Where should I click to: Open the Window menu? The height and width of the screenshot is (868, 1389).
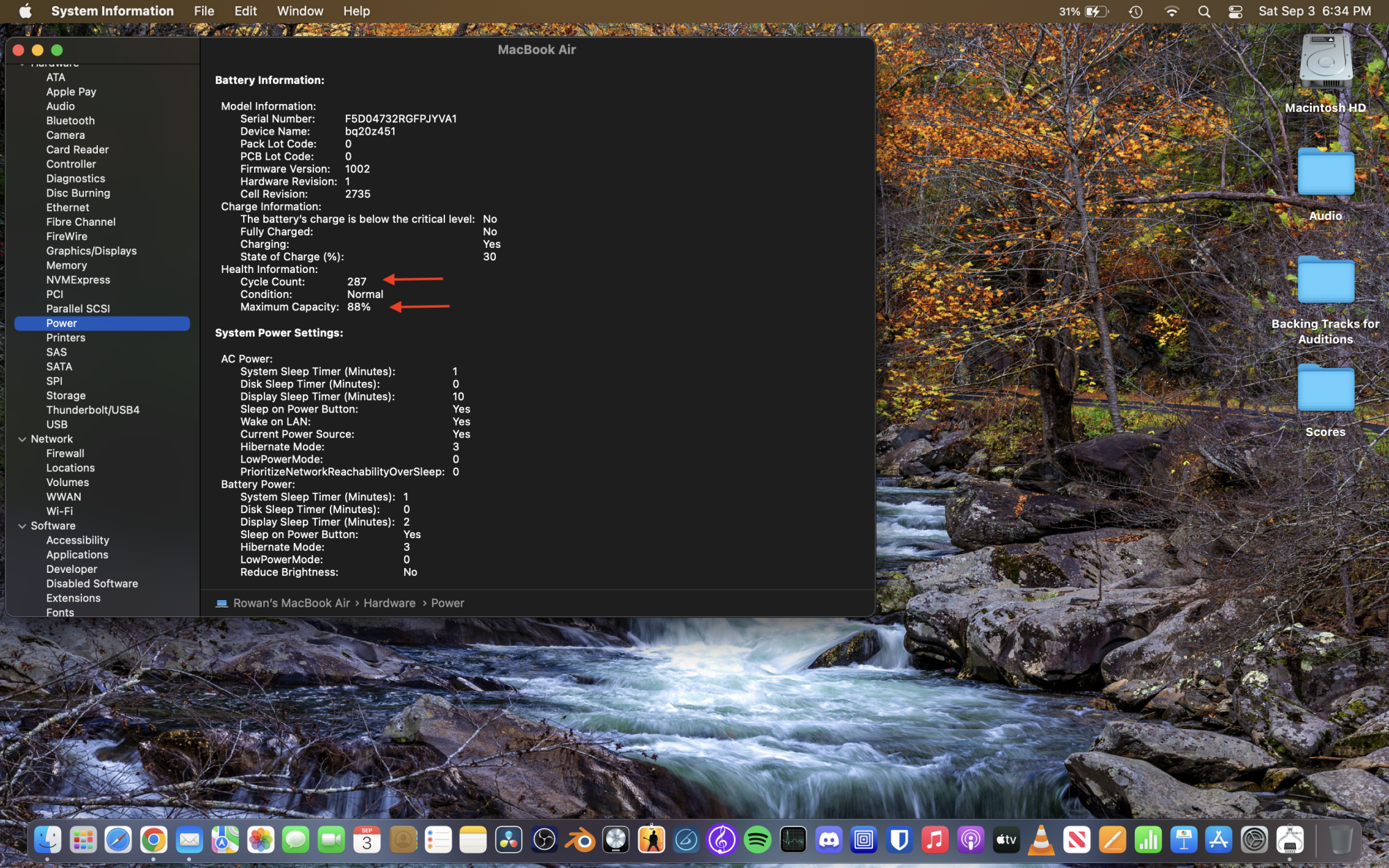(299, 11)
